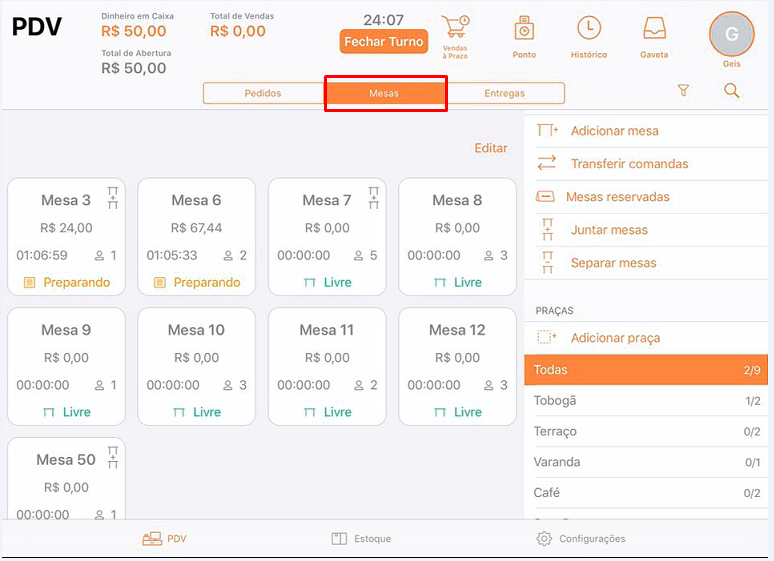The image size is (774, 561).
Task: Click the 01:05:33 timer
Action: [x=172, y=255]
